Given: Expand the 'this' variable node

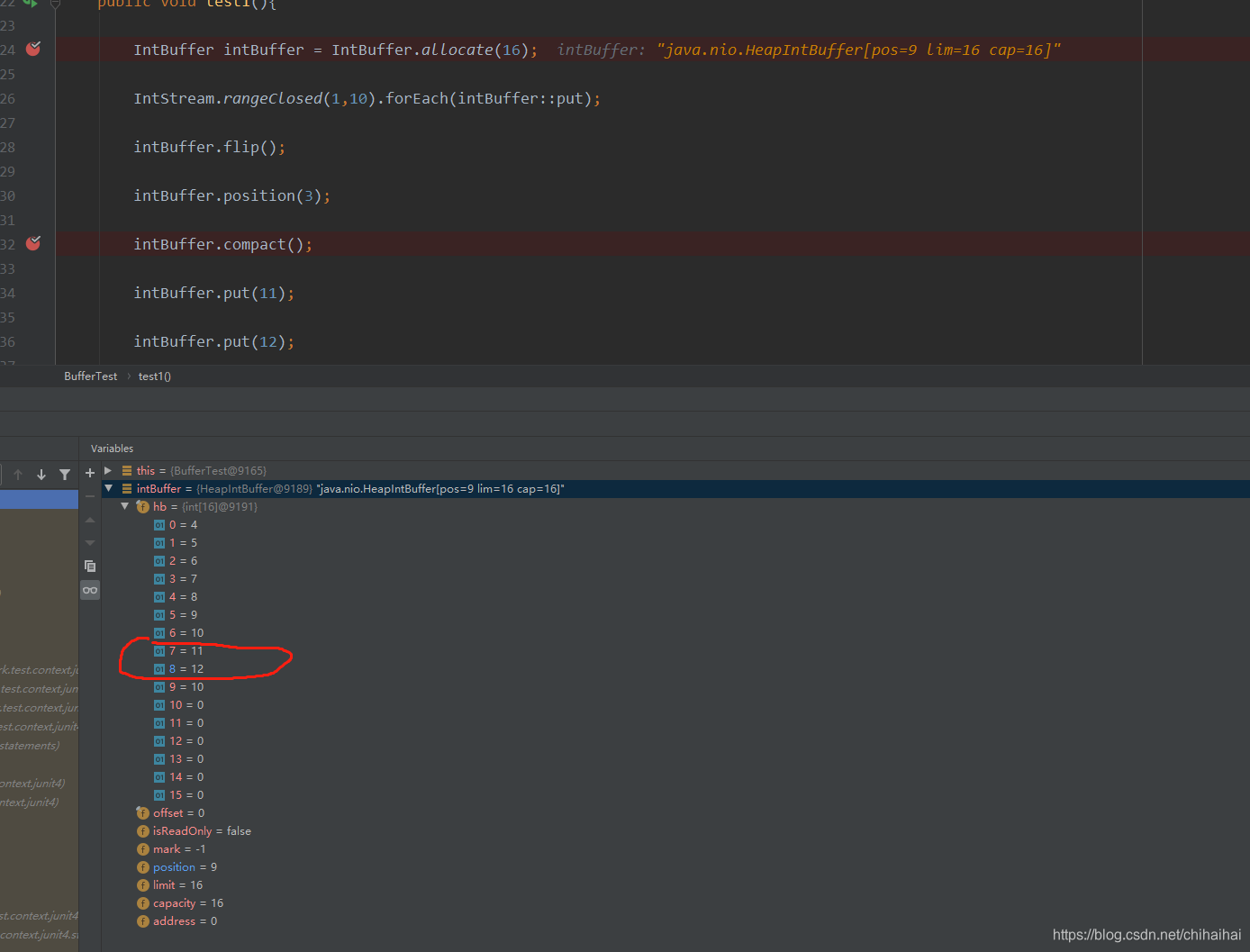Looking at the screenshot, I should click(x=108, y=470).
